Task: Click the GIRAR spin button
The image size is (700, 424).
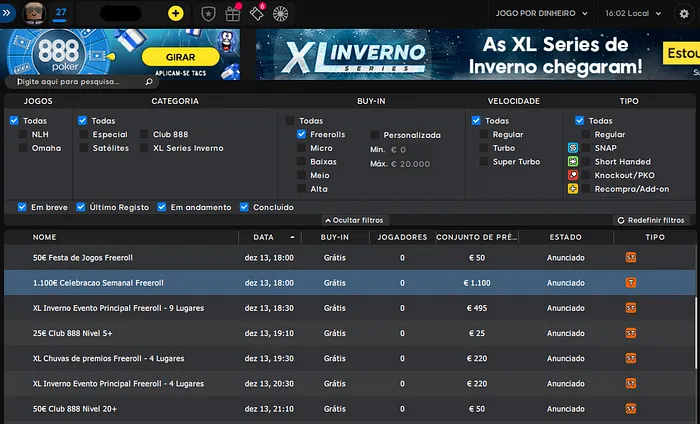Action: 180,57
